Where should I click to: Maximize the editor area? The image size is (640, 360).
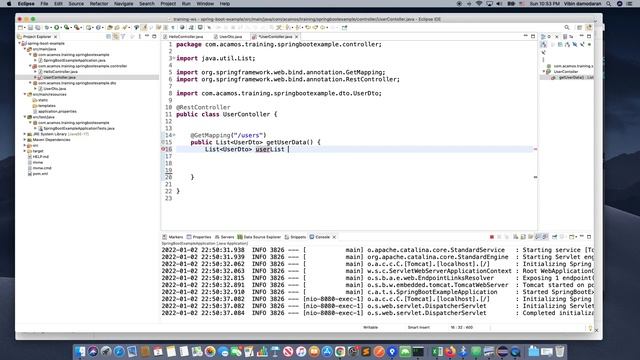pos(533,36)
